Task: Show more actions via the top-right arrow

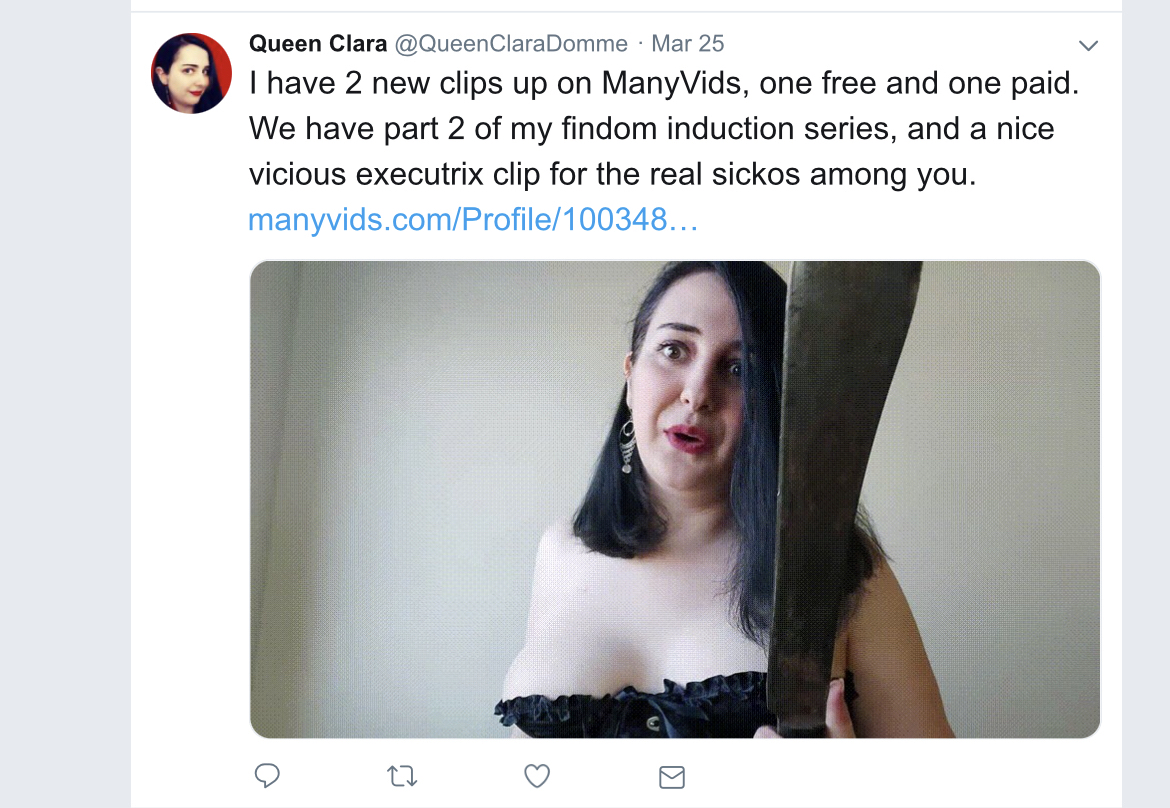Action: [x=1088, y=46]
